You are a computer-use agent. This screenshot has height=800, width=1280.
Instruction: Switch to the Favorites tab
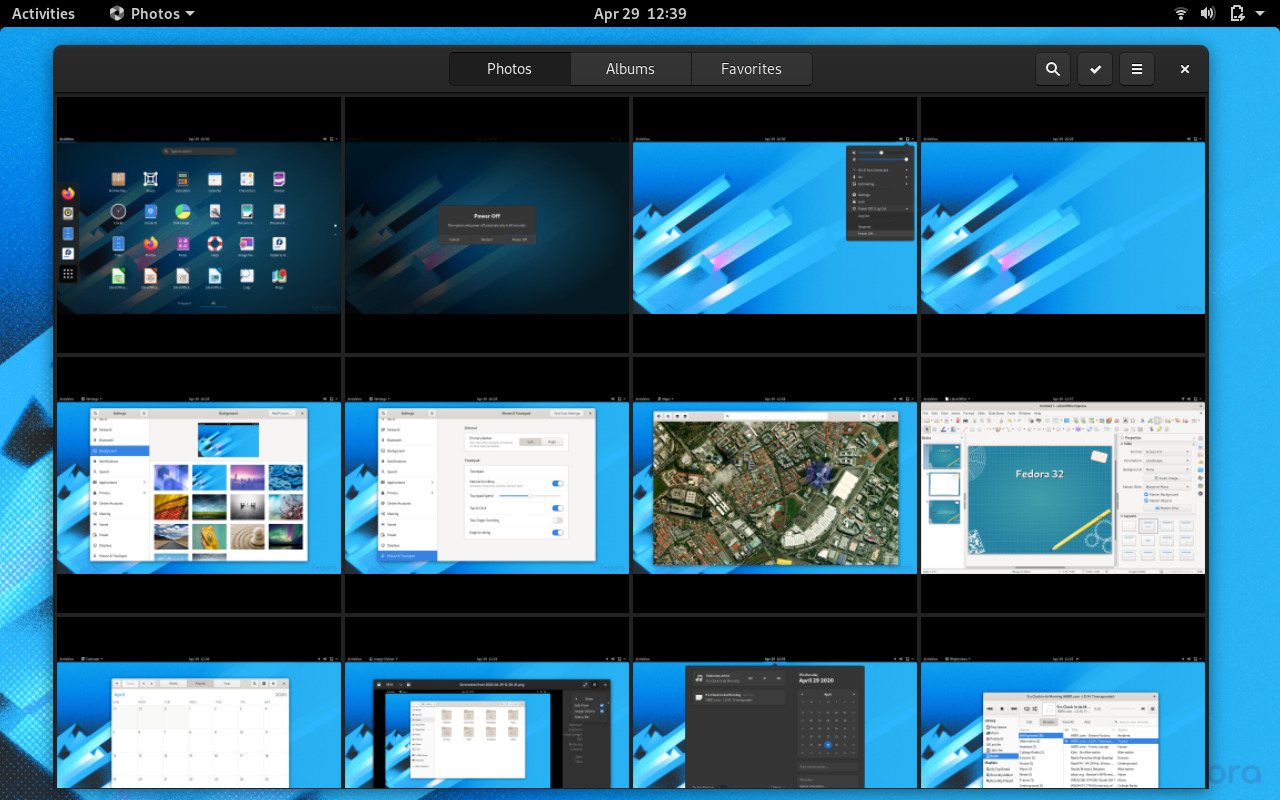point(751,69)
